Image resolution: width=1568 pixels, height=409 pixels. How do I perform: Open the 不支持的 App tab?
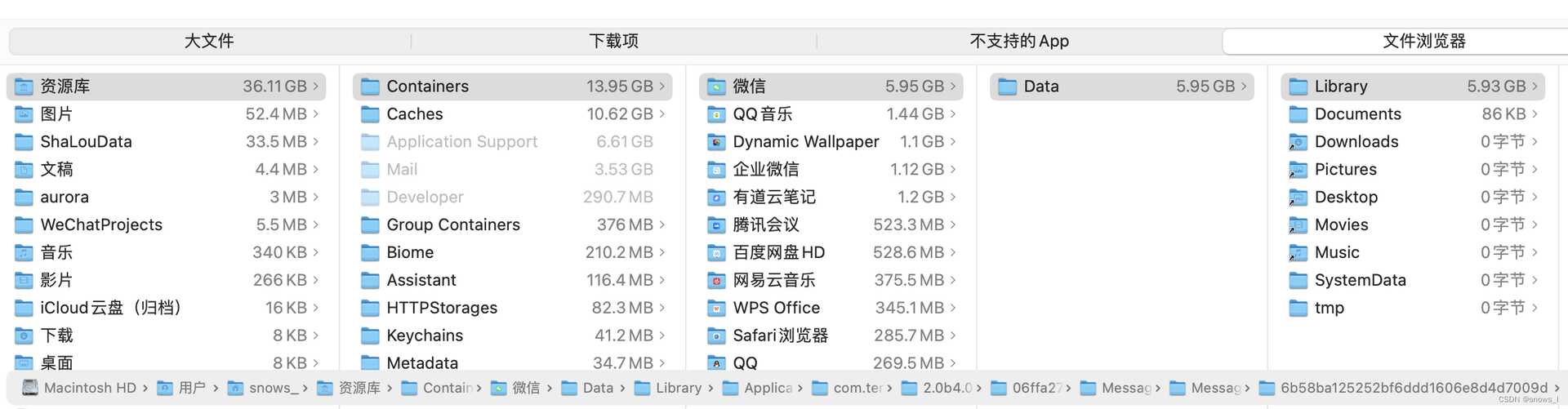[x=1019, y=41]
